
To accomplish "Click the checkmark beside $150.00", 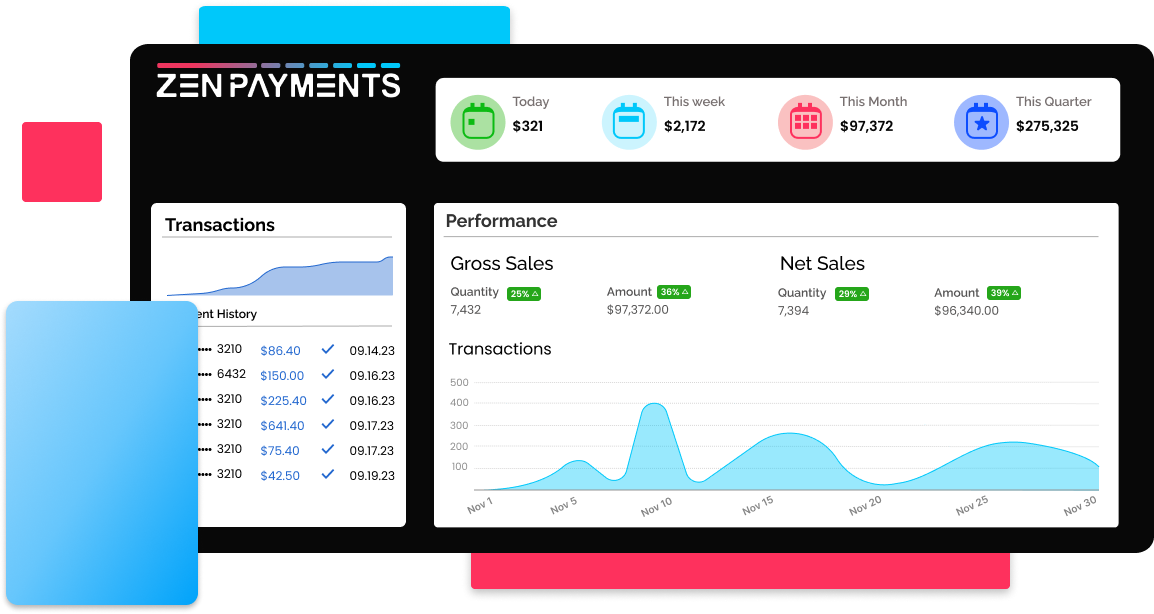I will pyautogui.click(x=328, y=375).
